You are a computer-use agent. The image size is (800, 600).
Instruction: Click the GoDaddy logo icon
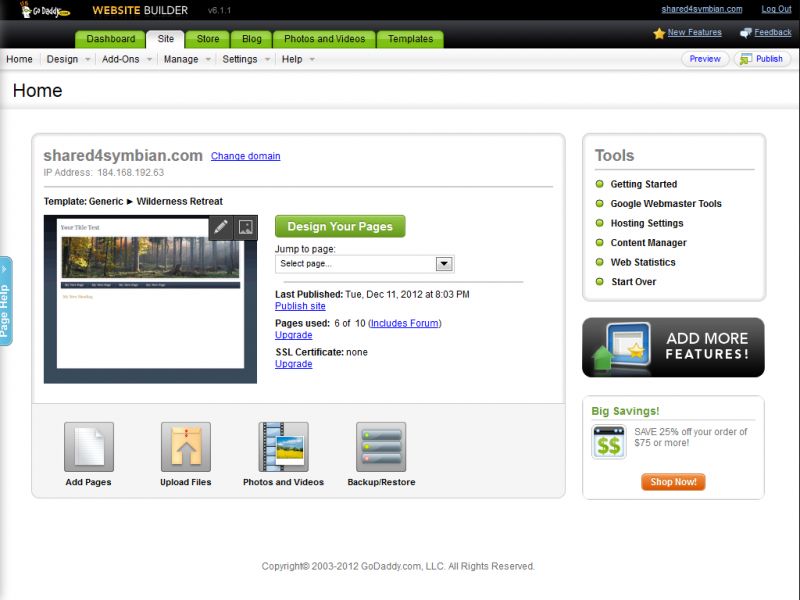[x=44, y=10]
